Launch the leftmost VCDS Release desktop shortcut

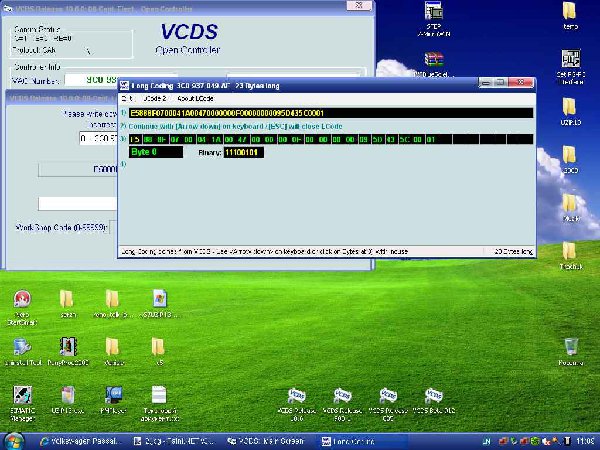click(x=295, y=396)
